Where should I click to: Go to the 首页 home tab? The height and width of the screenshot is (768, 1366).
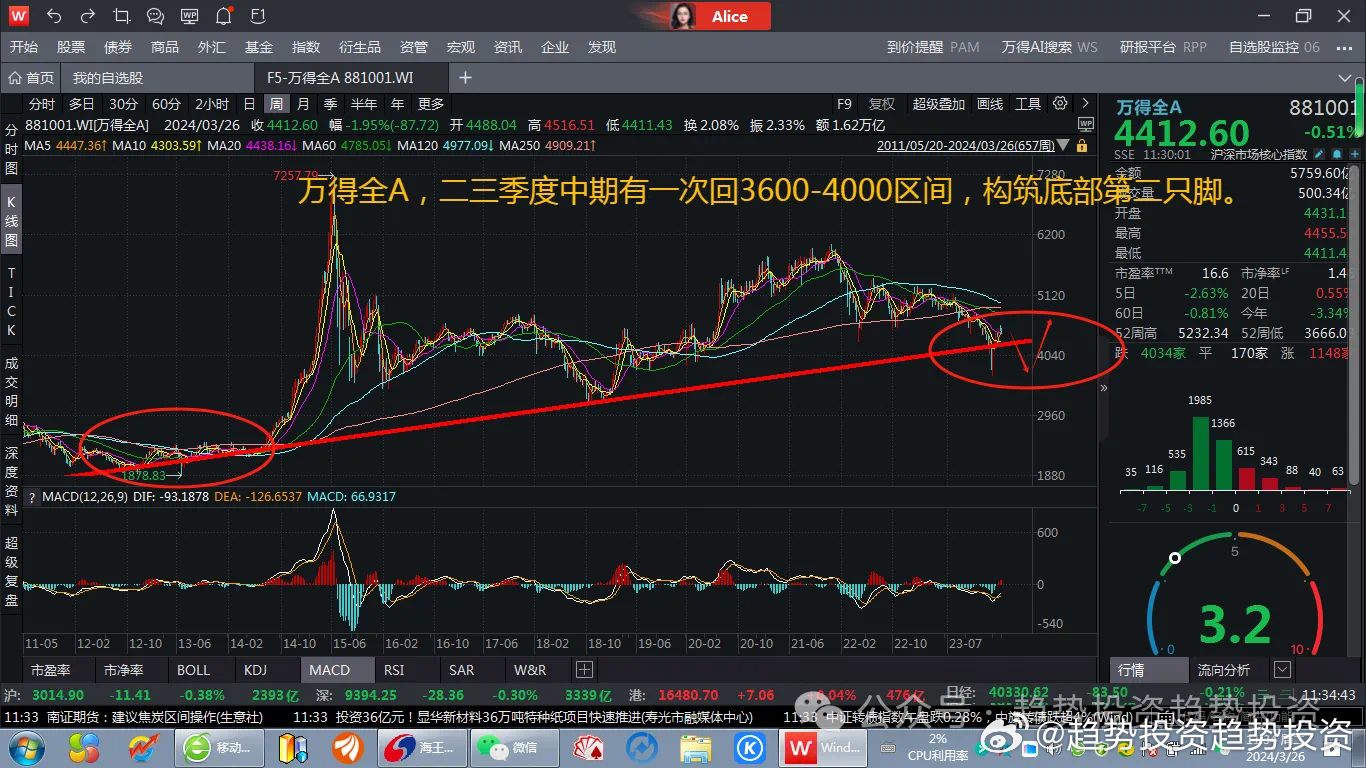(32, 78)
